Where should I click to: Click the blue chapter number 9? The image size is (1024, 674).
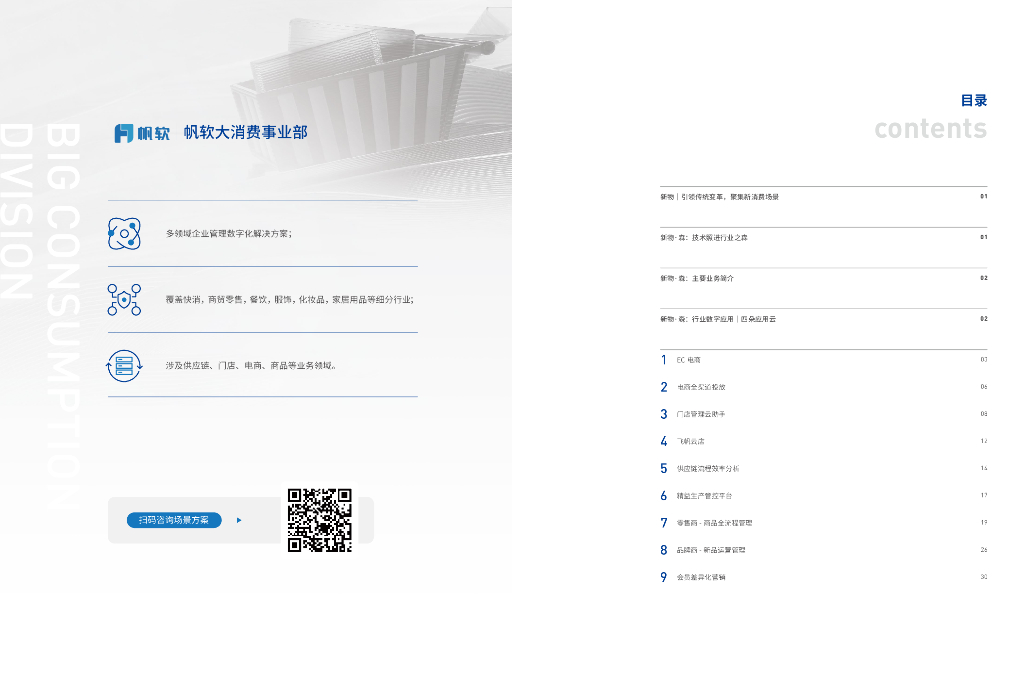click(664, 577)
